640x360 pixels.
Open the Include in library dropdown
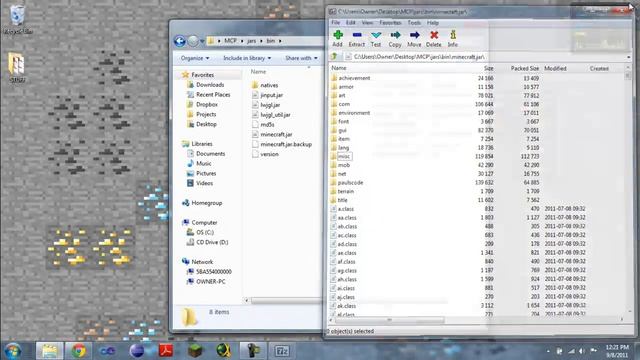tap(247, 58)
